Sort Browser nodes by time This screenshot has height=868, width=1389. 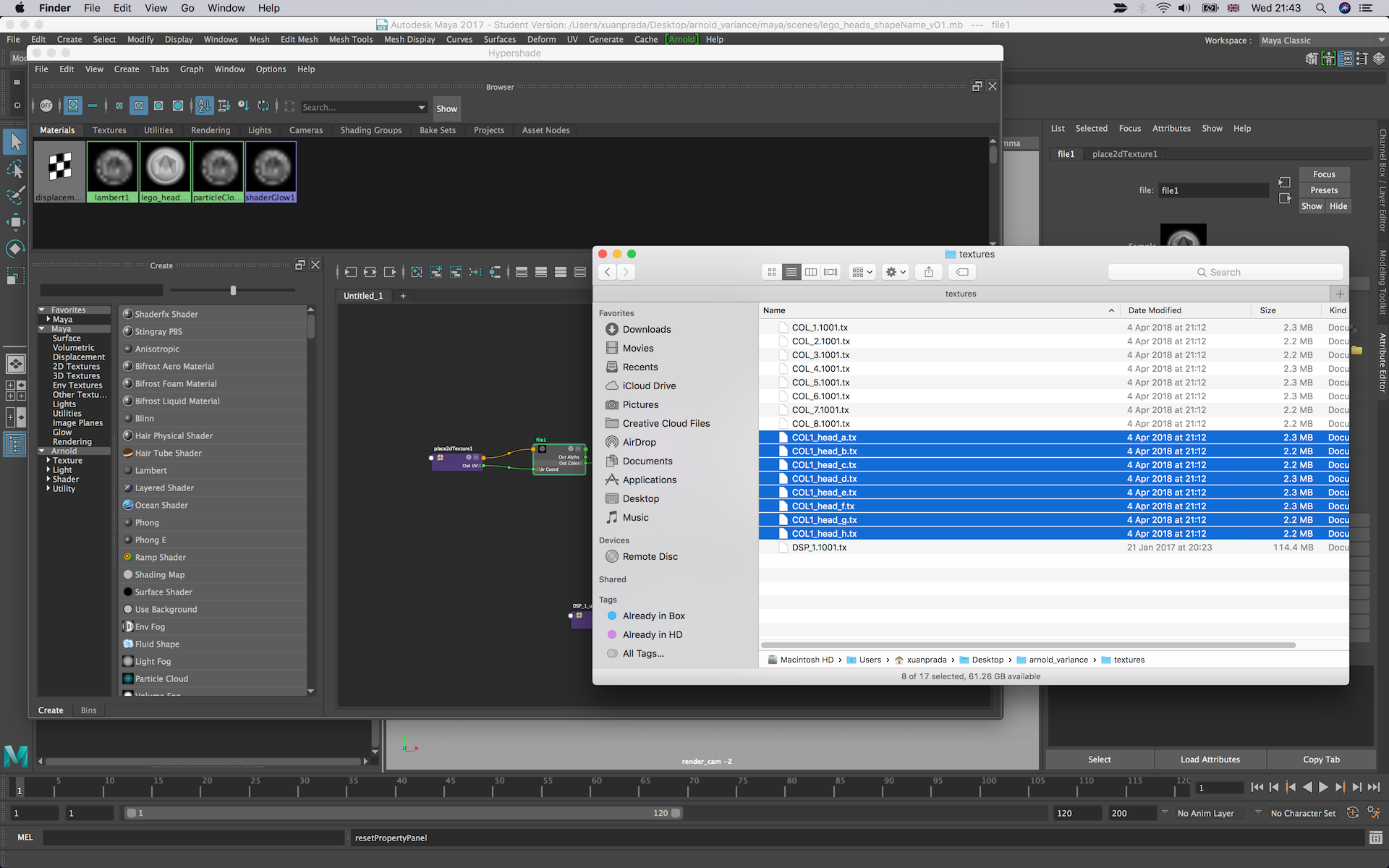(244, 106)
